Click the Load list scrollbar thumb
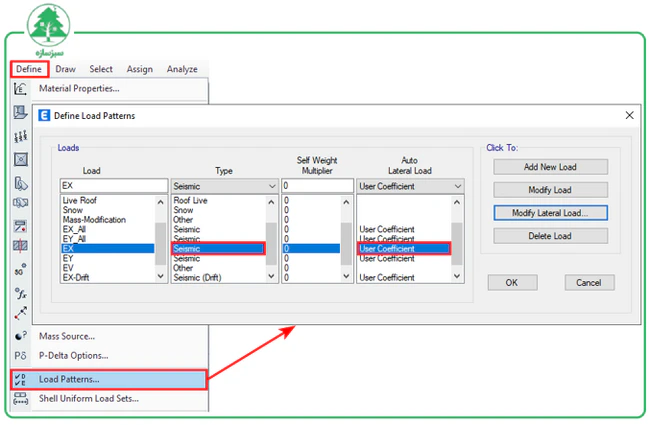Image resolution: width=650 pixels, height=425 pixels. (x=161, y=244)
